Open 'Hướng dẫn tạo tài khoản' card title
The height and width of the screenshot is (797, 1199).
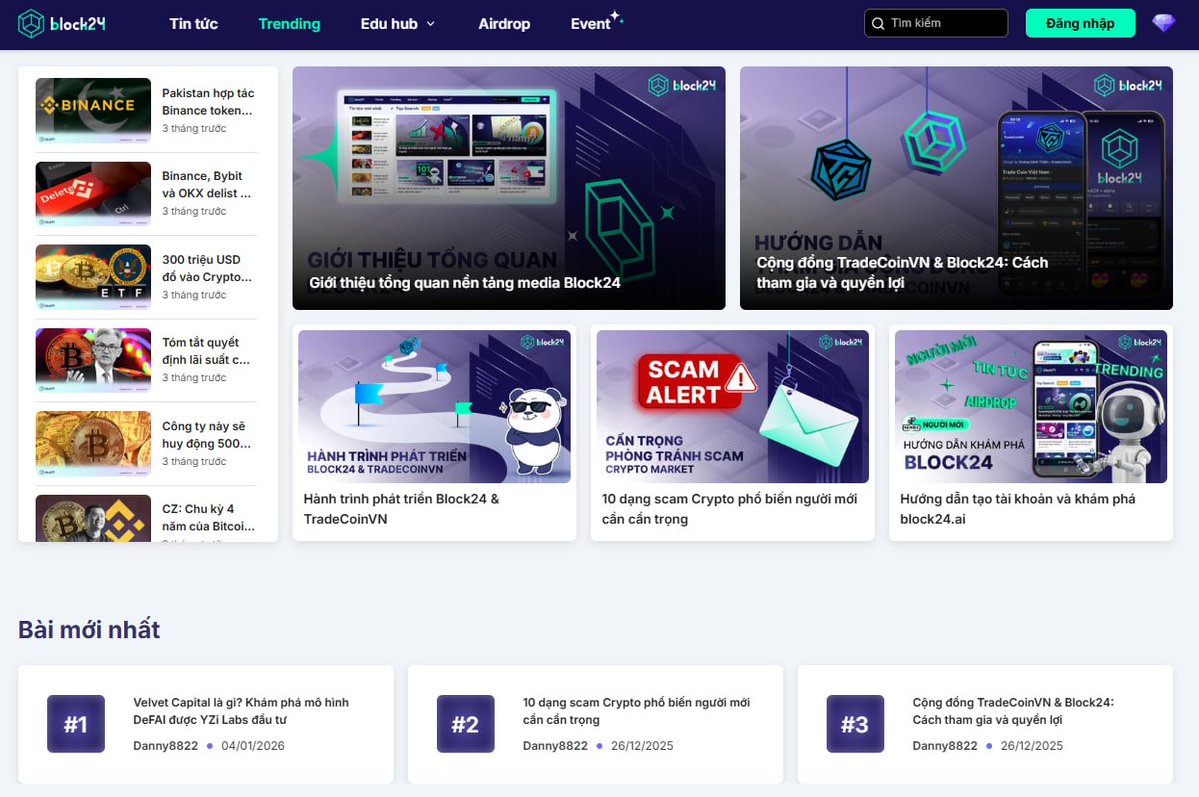click(1018, 509)
